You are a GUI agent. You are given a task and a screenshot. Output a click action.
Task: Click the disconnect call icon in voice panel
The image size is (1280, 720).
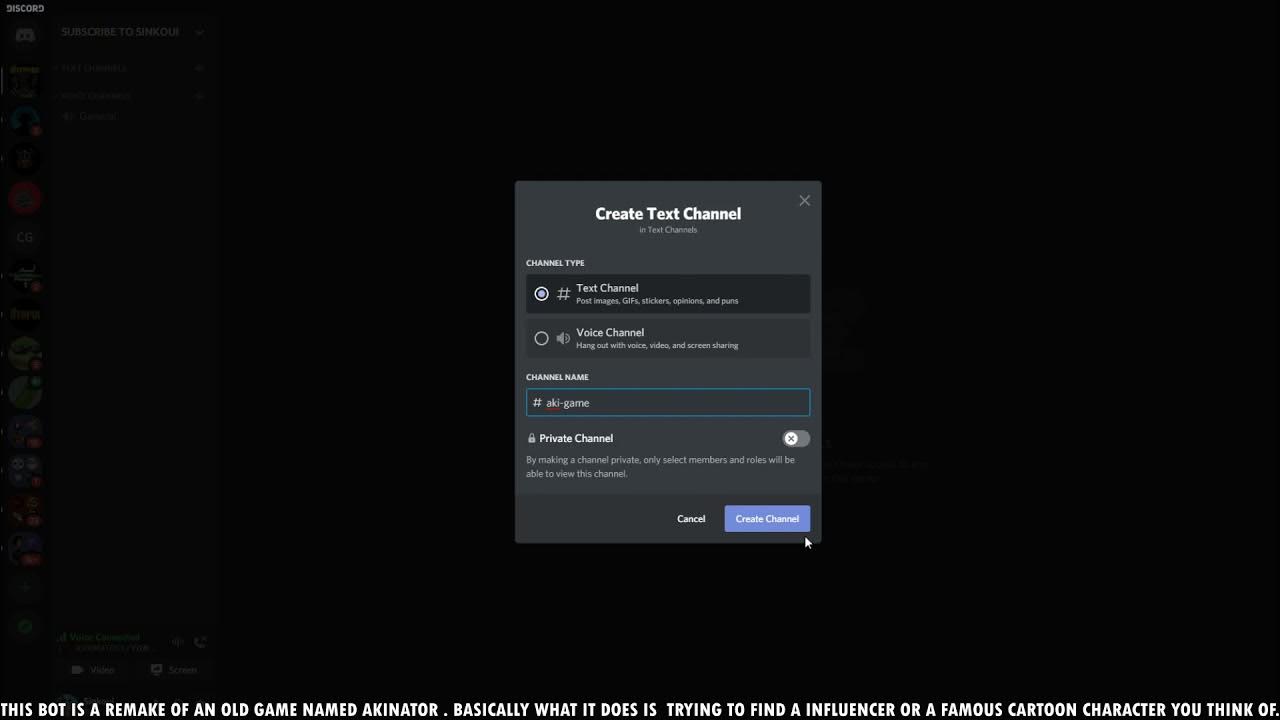pos(200,642)
